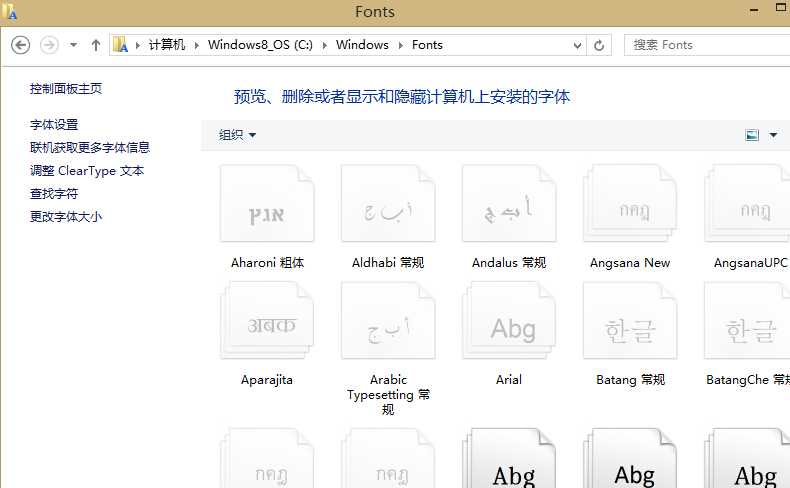
Task: Click the Arabic Typesetting 常规 label
Action: [388, 395]
